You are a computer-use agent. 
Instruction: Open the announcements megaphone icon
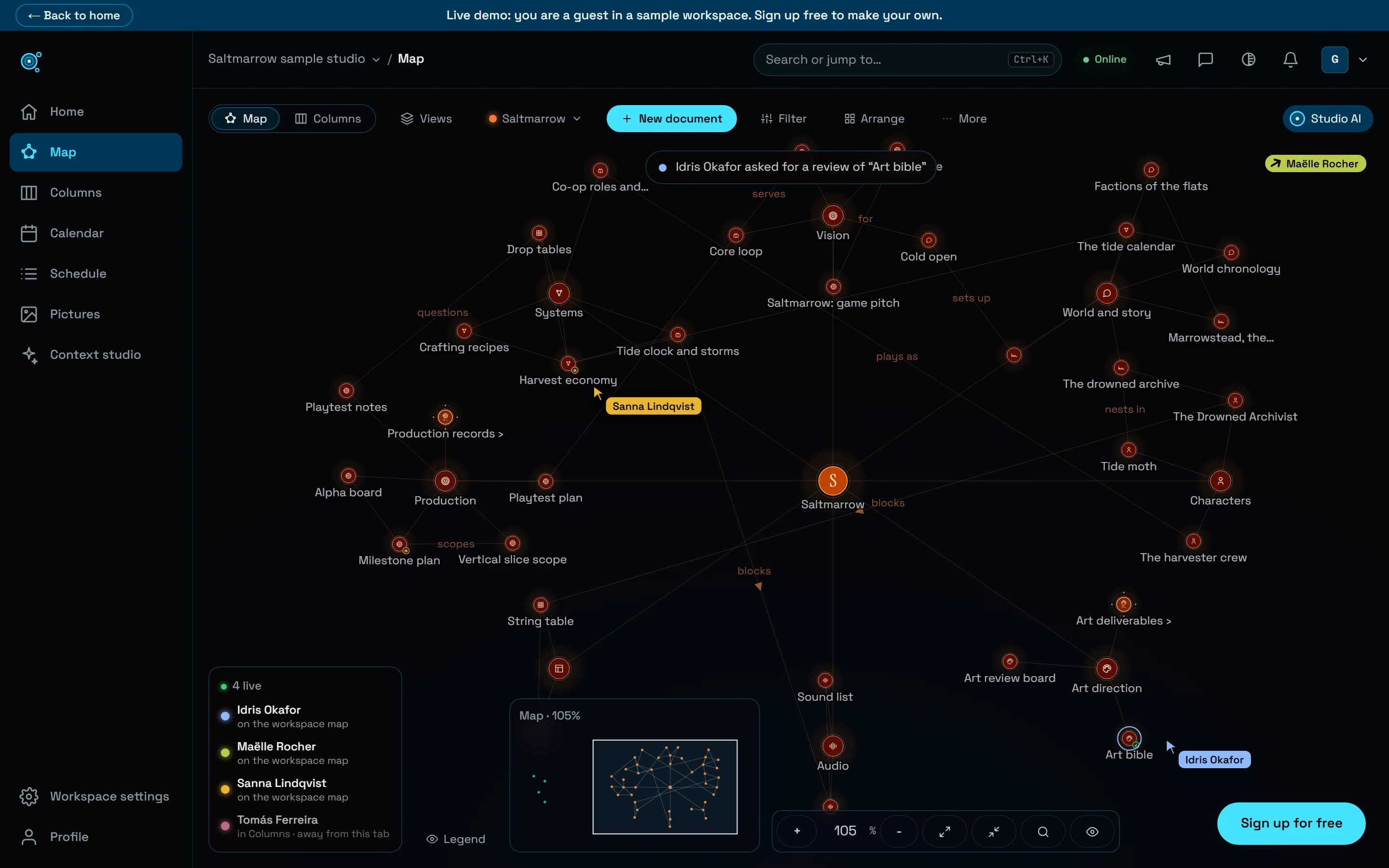tap(1163, 60)
